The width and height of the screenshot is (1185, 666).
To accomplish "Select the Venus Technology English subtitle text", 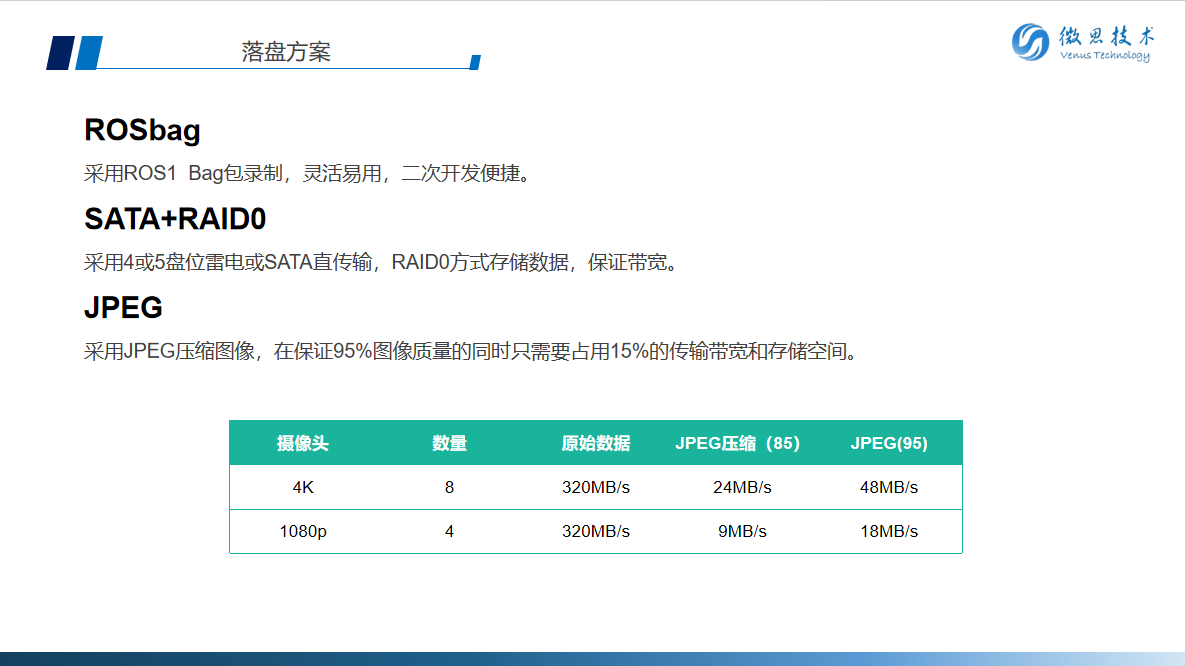I will pyautogui.click(x=1105, y=56).
